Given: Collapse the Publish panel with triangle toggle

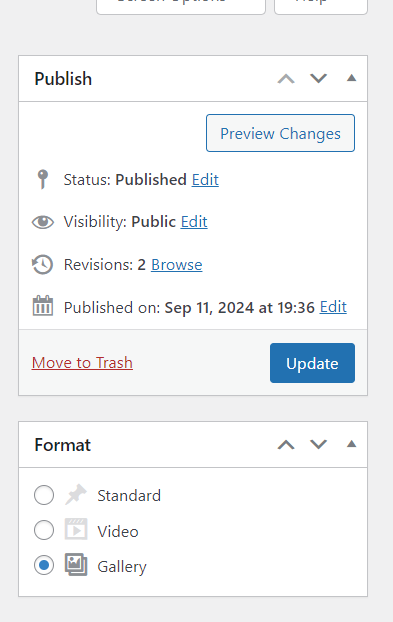Looking at the screenshot, I should click(351, 78).
